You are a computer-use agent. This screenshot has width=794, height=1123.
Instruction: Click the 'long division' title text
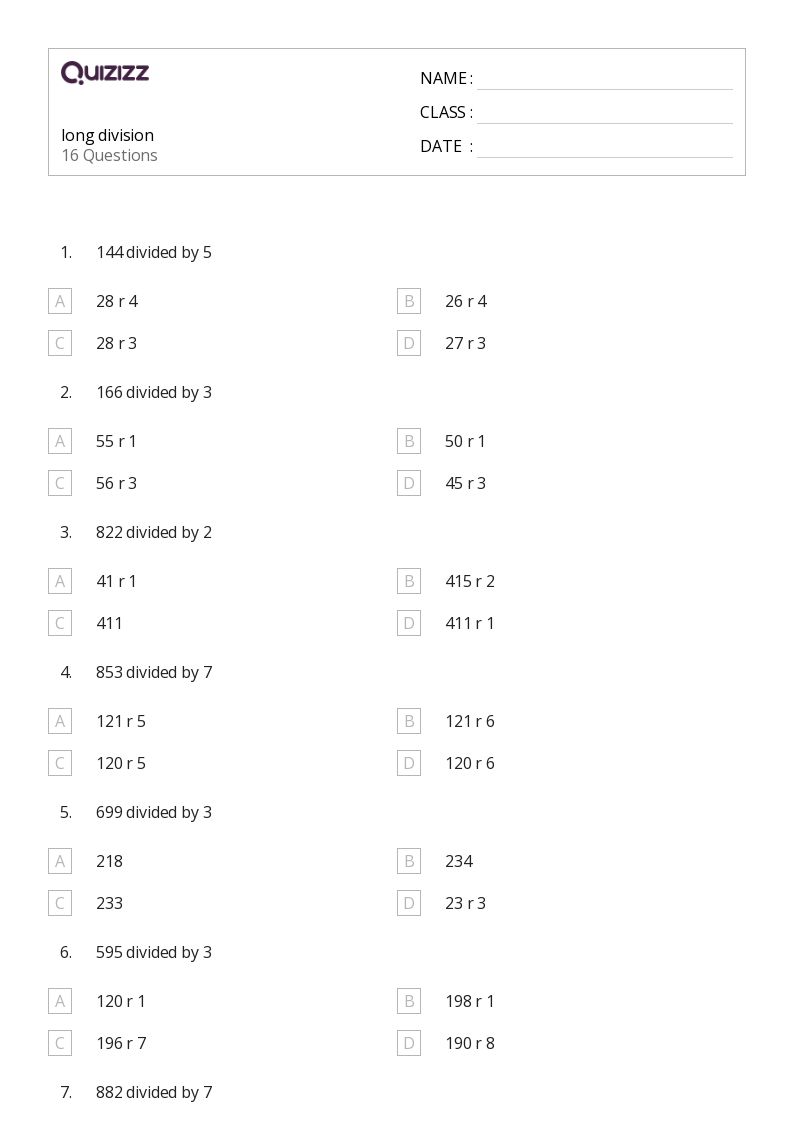[x=108, y=135]
